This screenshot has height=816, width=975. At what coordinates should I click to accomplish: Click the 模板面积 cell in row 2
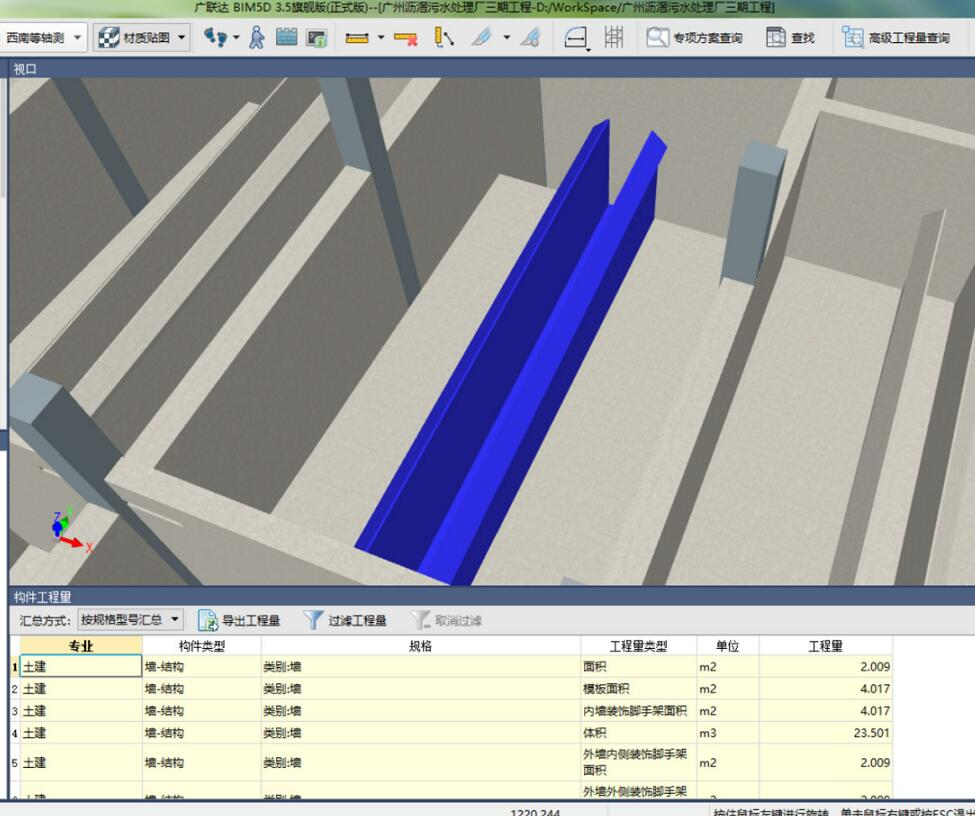click(x=639, y=688)
